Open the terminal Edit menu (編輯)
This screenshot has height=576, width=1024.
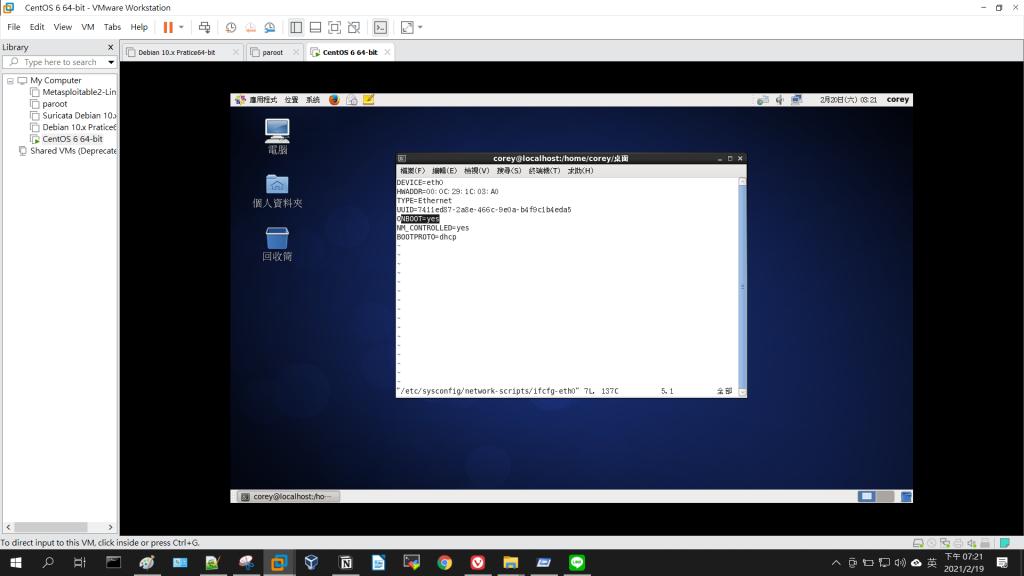[x=444, y=170]
